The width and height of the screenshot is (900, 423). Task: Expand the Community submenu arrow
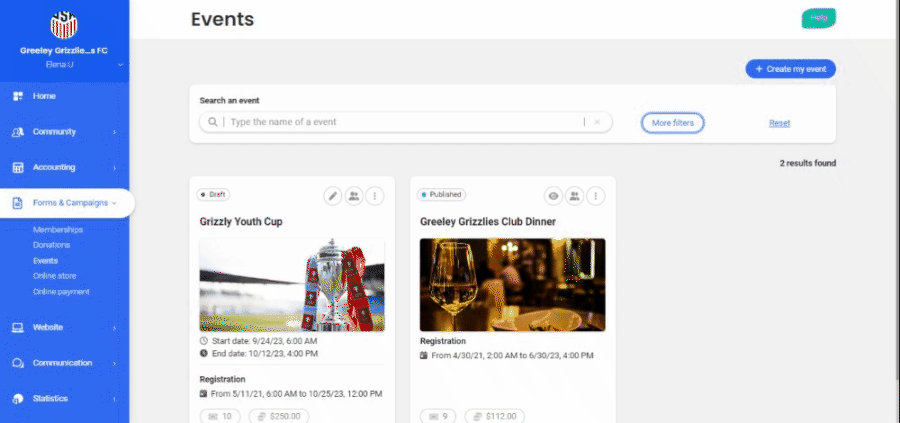pyautogui.click(x=114, y=133)
